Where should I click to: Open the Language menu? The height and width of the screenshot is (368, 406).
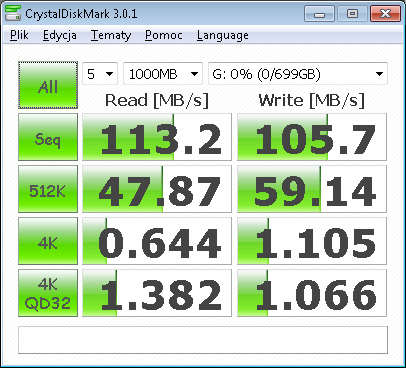click(x=223, y=35)
